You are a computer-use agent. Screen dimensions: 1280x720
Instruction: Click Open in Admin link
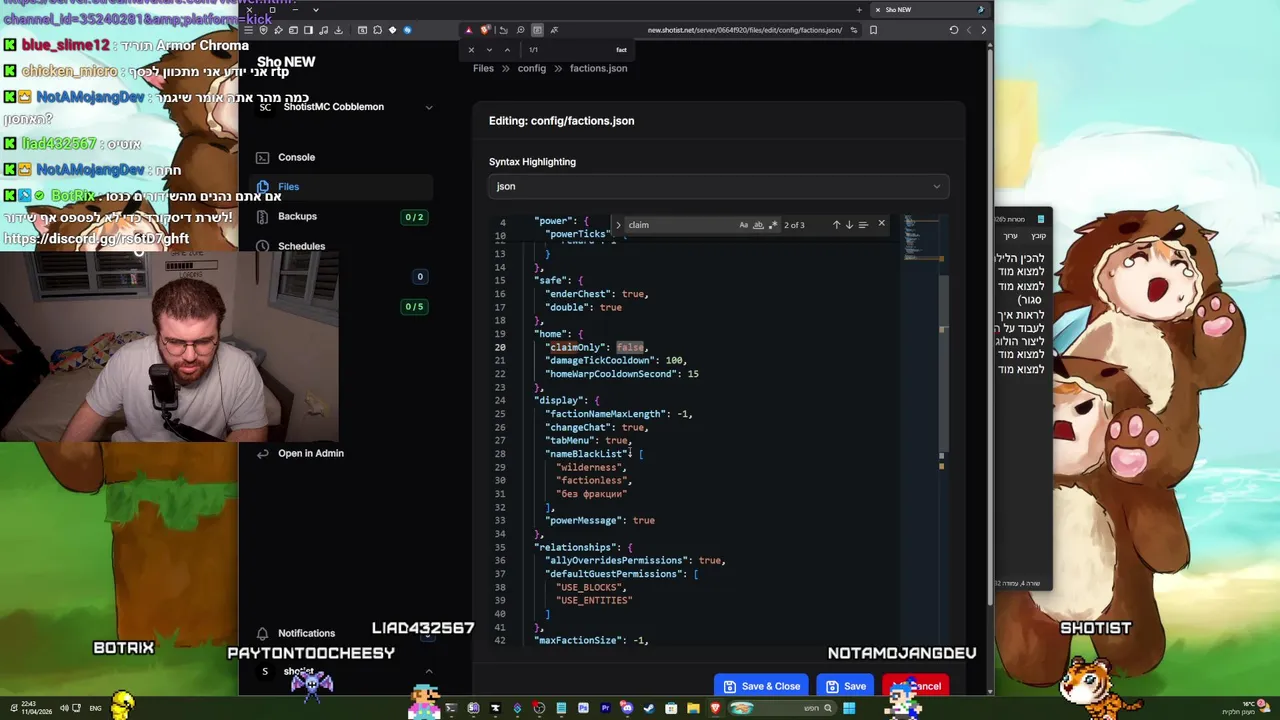(x=310, y=453)
